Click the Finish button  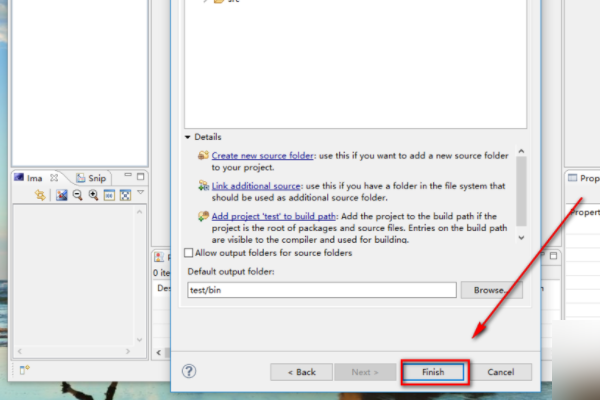coord(433,372)
